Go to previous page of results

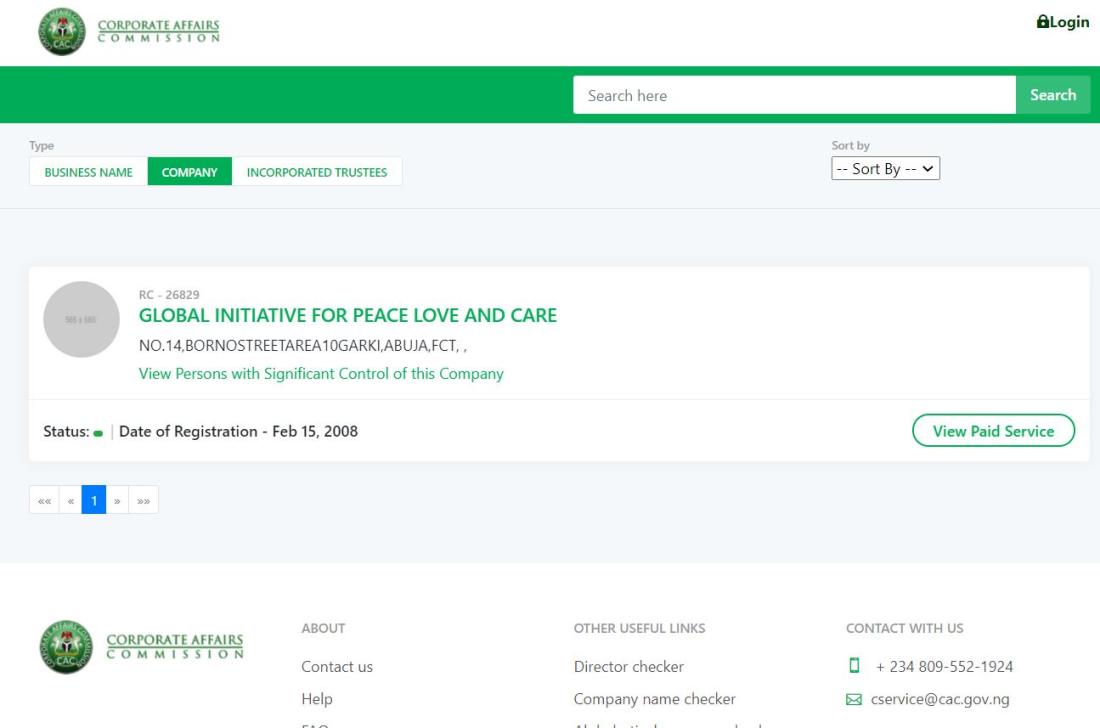(x=71, y=500)
